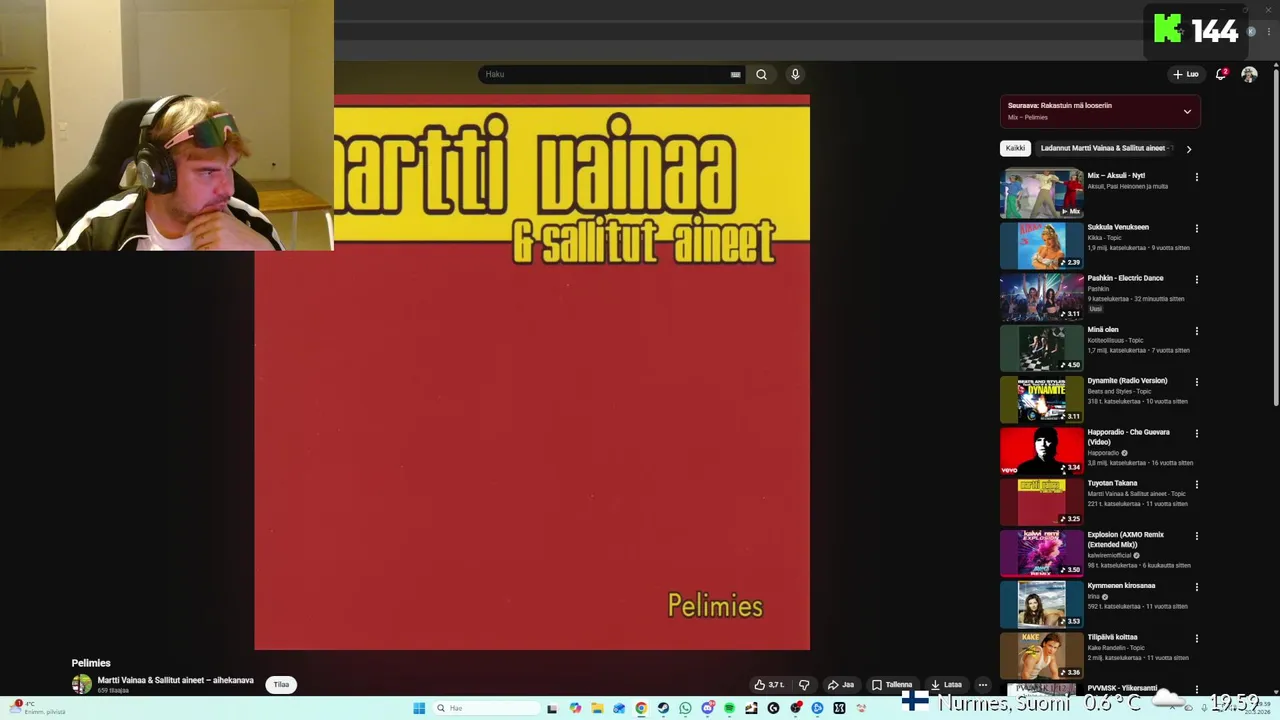The height and width of the screenshot is (720, 1280).
Task: Open Martti Vainaa & Sallitut aineet channel
Action: click(175, 680)
